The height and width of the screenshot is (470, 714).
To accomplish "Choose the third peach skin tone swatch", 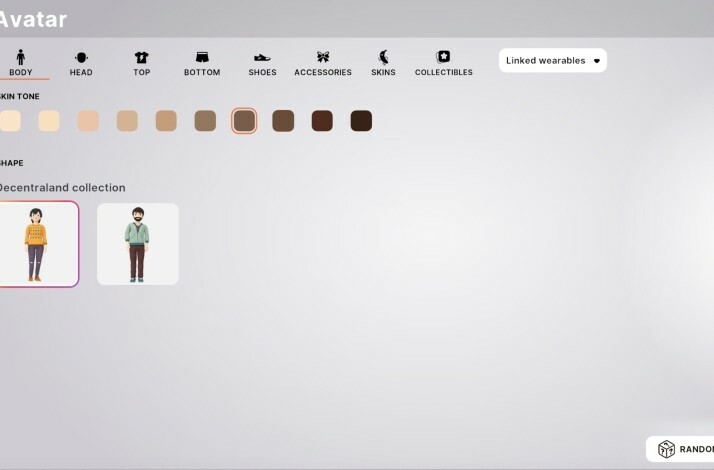I will click(x=88, y=121).
